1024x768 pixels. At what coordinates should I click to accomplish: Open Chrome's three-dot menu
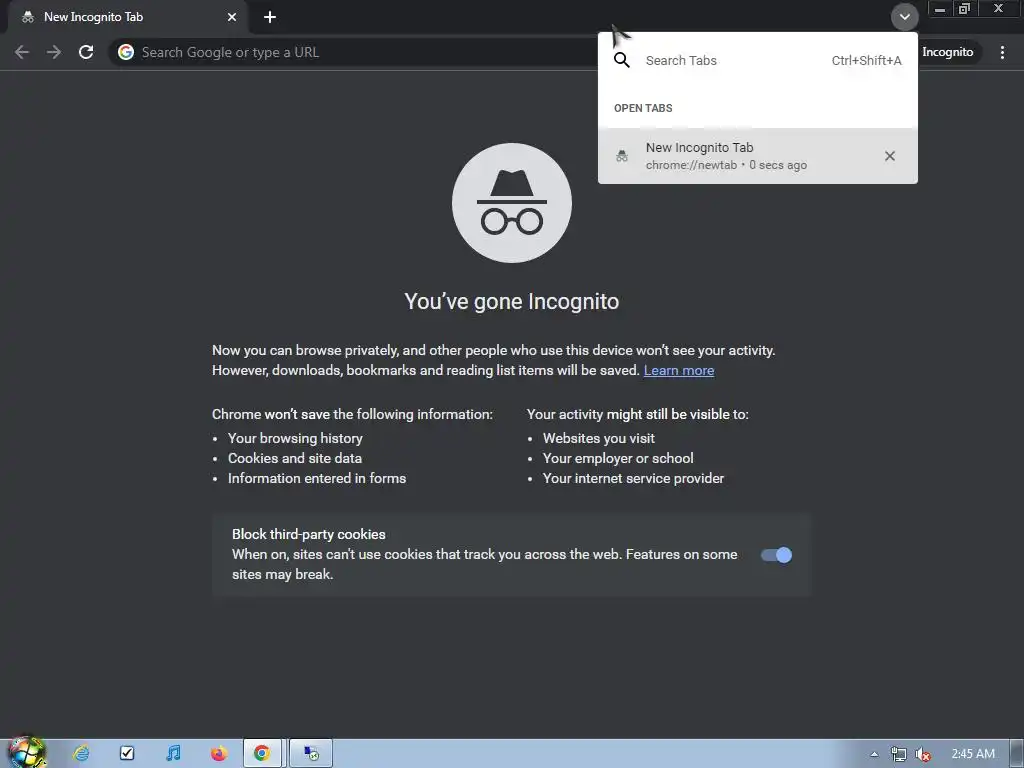[1002, 52]
